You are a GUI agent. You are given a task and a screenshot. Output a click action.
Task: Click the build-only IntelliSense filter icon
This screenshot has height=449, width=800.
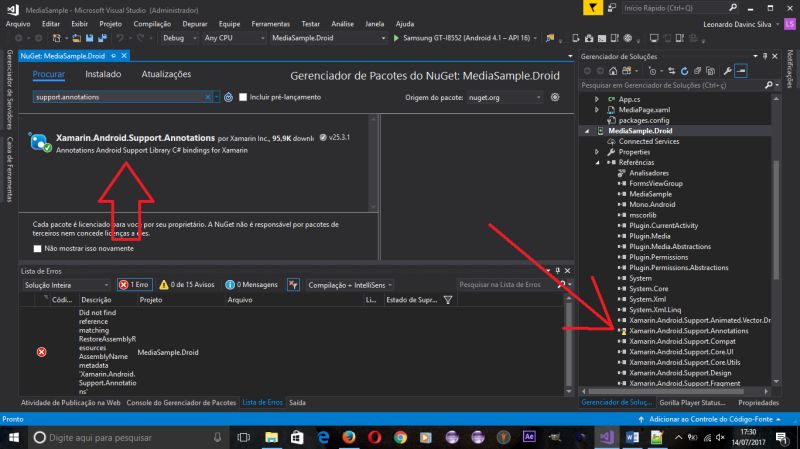pos(293,285)
